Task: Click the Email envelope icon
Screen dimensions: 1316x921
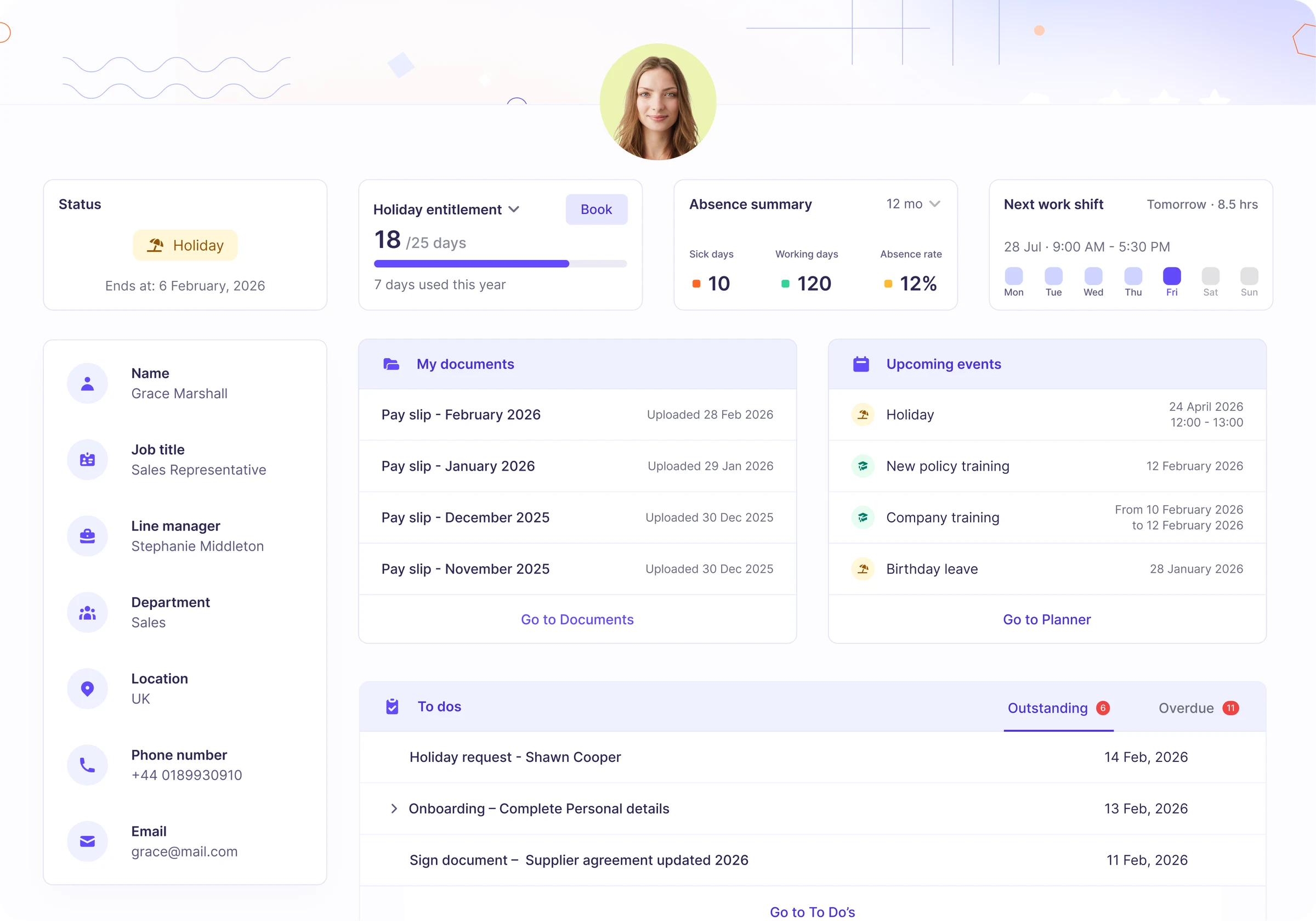Action: (87, 841)
